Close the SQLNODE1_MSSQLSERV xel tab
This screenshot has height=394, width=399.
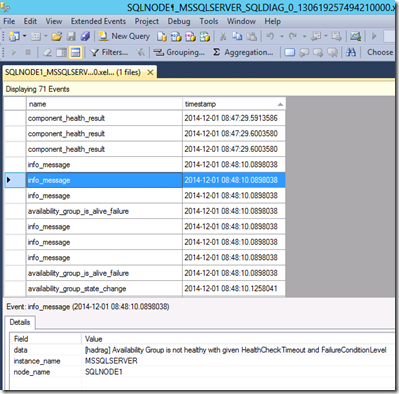point(150,72)
